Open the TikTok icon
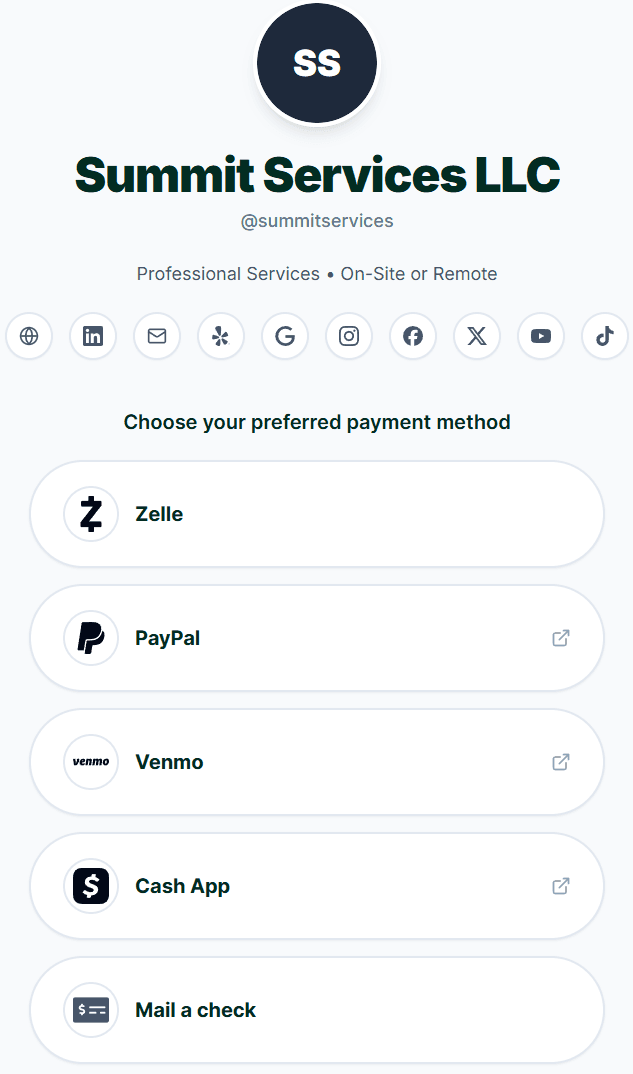The image size is (633, 1074). coord(604,336)
